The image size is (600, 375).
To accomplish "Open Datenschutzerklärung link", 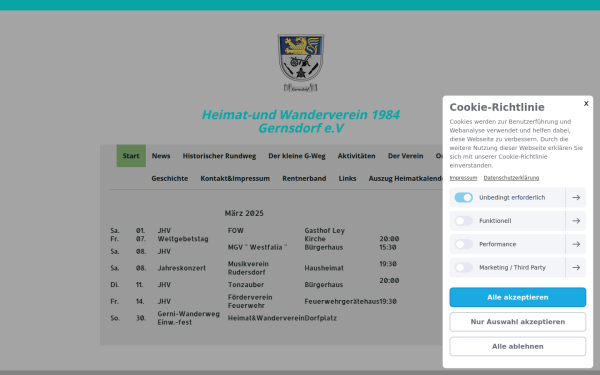I will tap(511, 178).
